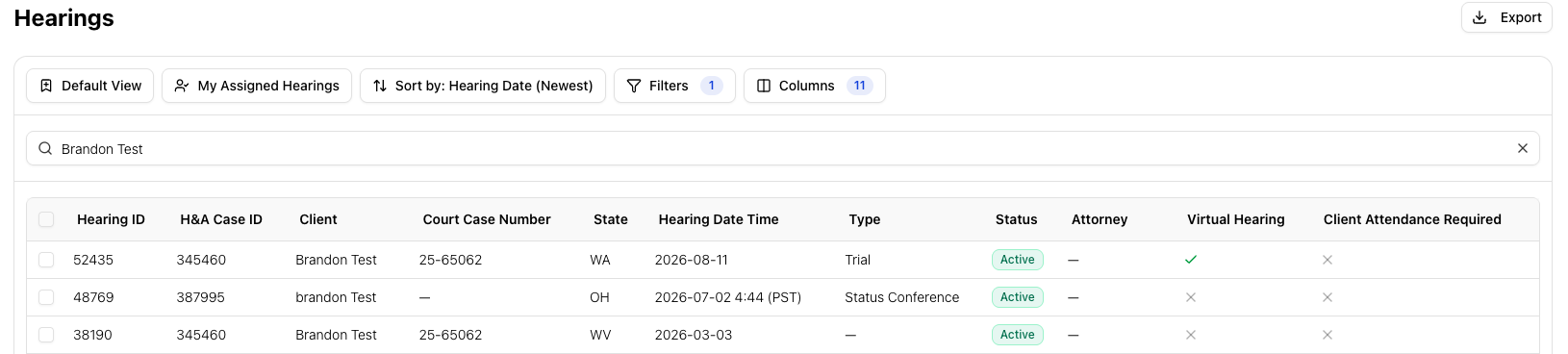
Task: Click the State column header
Action: point(611,219)
